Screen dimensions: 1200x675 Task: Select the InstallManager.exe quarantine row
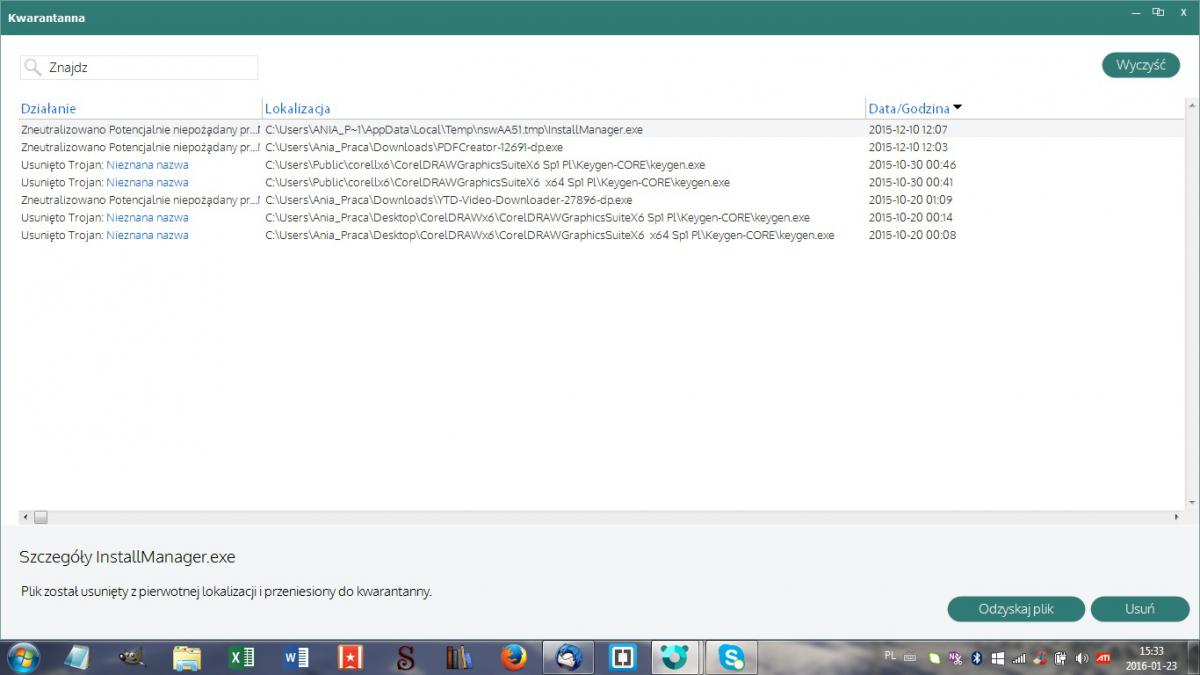(x=601, y=129)
